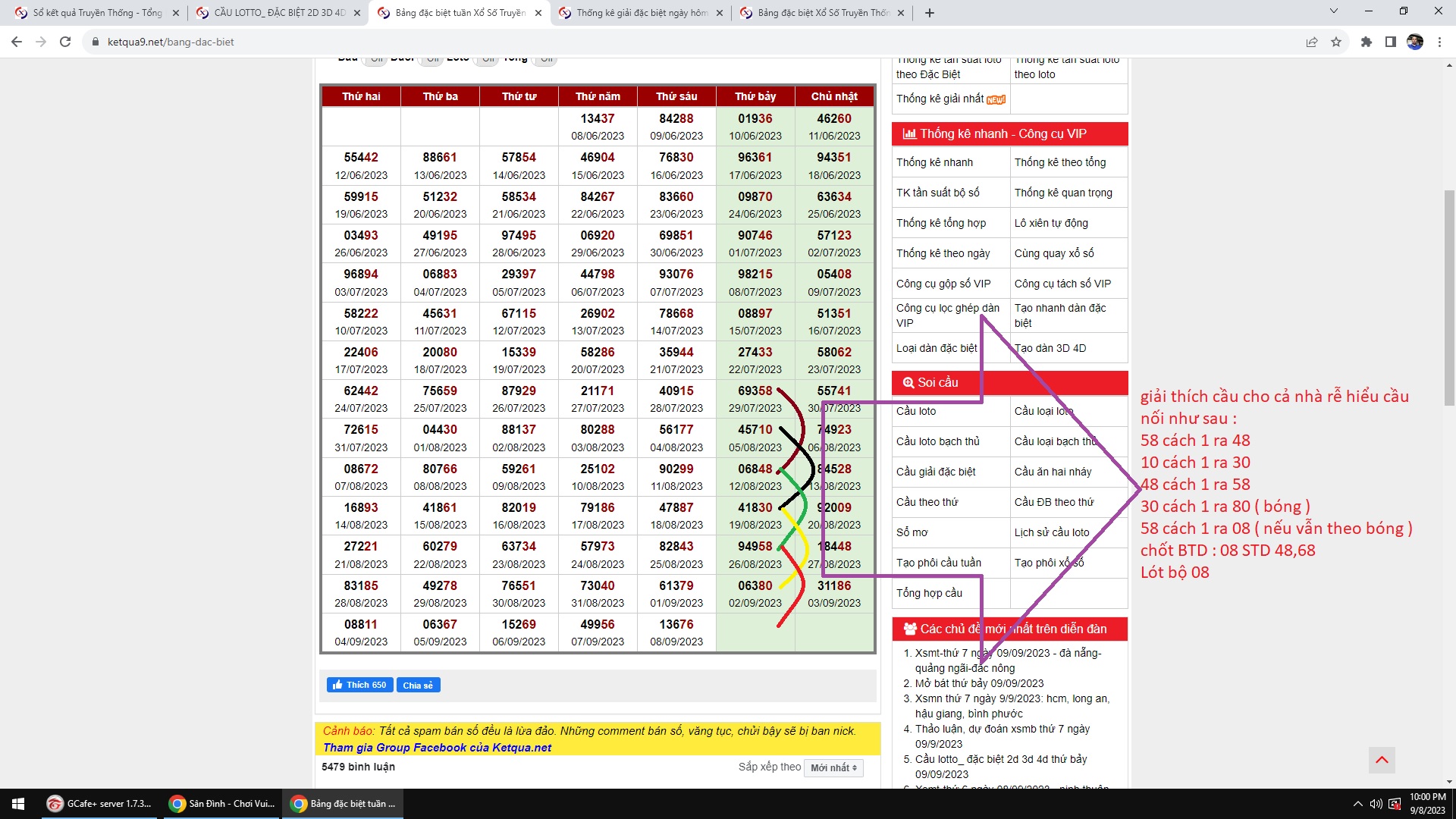This screenshot has width=1456, height=819.
Task: Open 'Cùng quay xổ số' link
Action: coord(1054,253)
